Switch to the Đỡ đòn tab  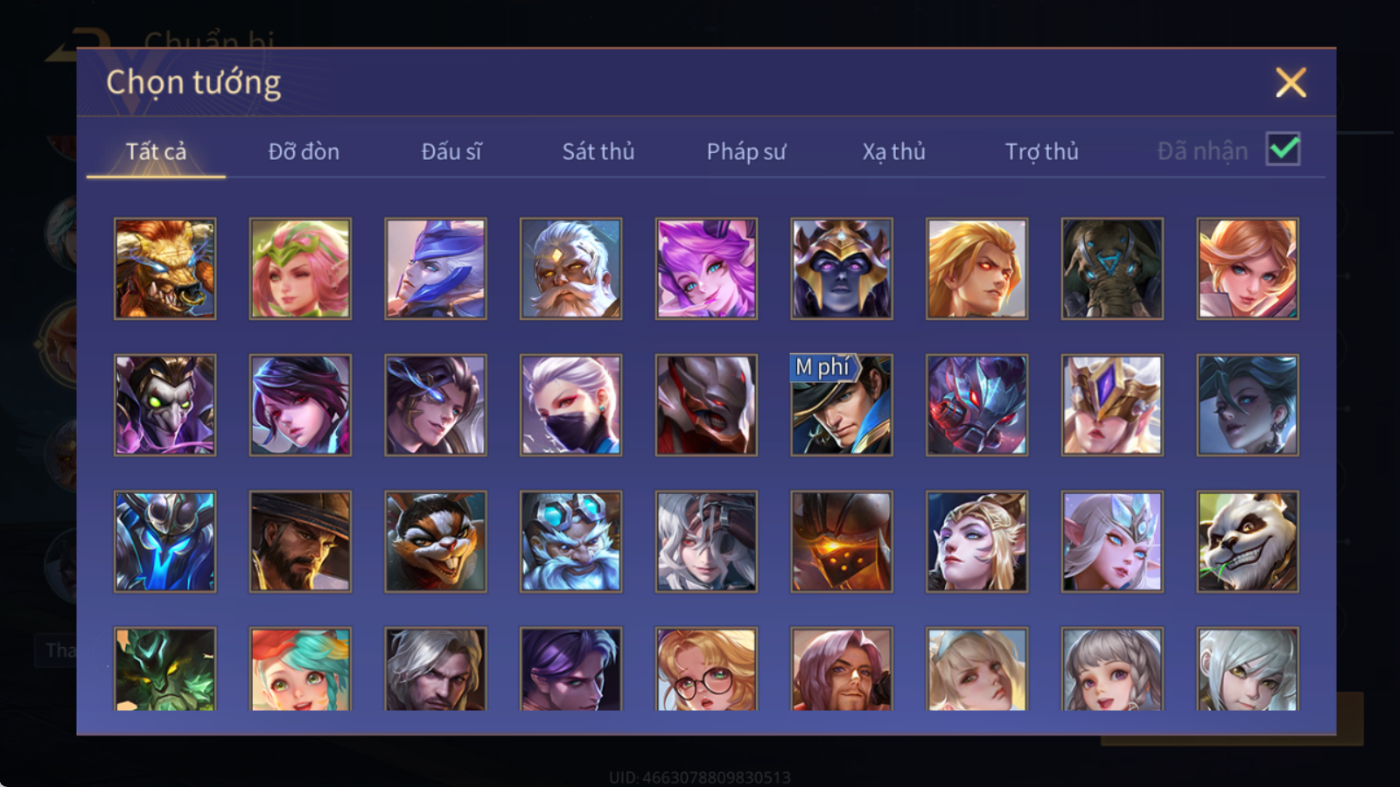pos(304,152)
